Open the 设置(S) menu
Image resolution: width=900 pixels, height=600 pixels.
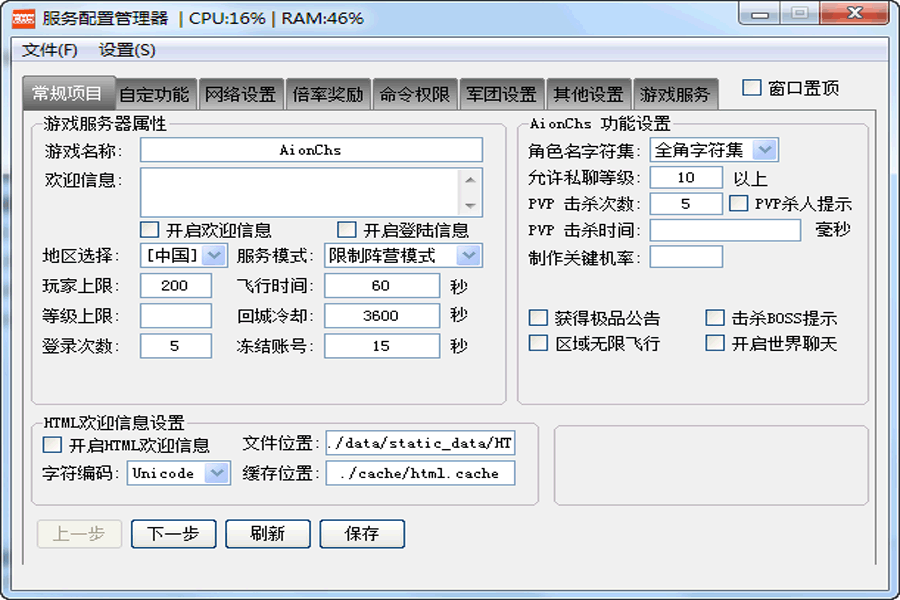pos(127,50)
